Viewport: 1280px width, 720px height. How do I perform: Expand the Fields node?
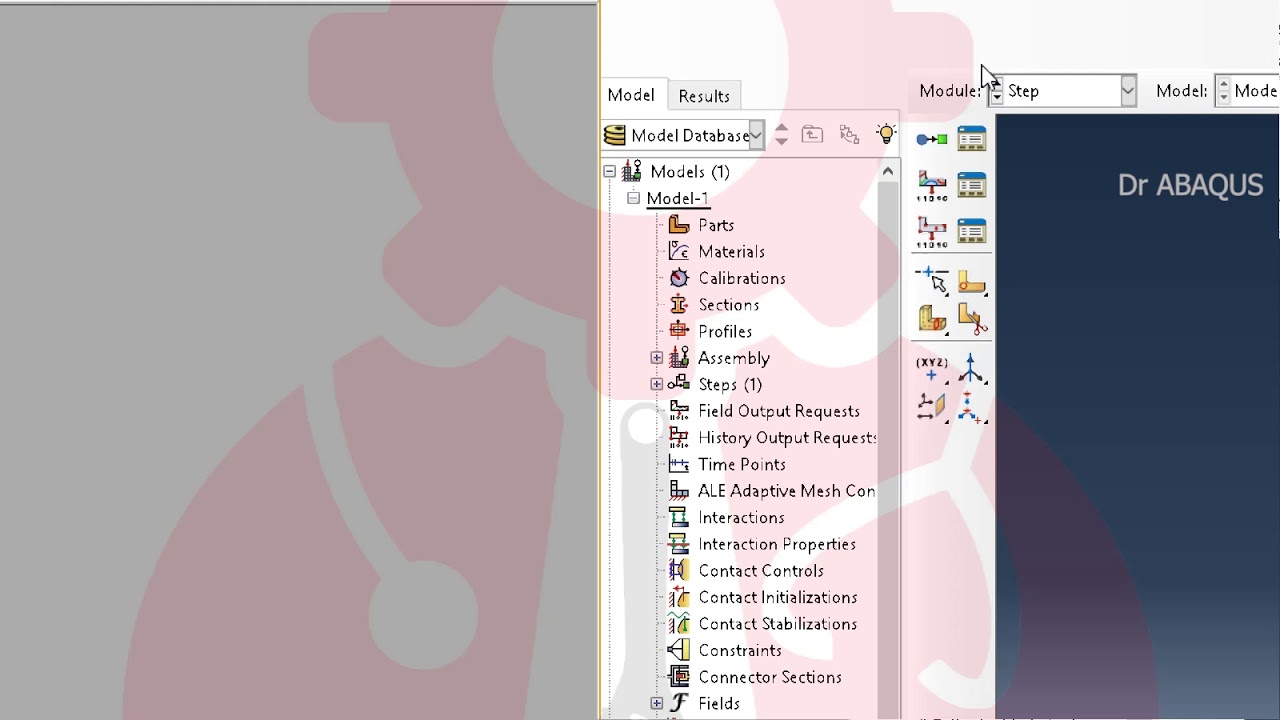(657, 703)
